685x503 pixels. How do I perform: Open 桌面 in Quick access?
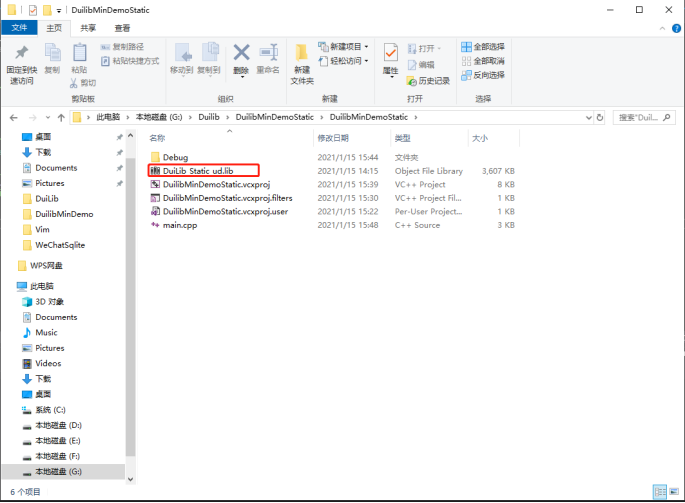pyautogui.click(x=43, y=137)
